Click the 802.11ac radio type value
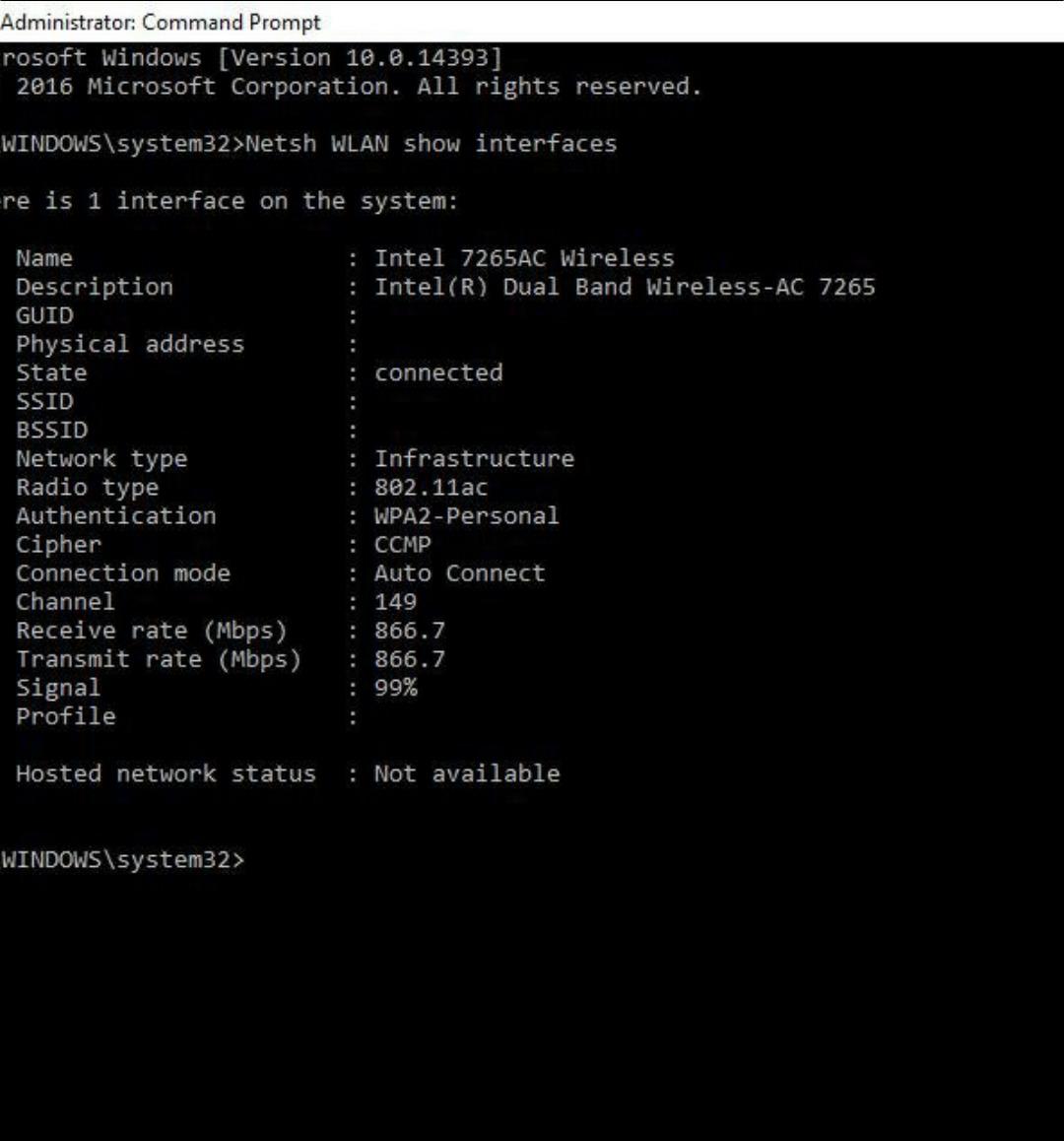1064x1141 pixels. [x=431, y=487]
